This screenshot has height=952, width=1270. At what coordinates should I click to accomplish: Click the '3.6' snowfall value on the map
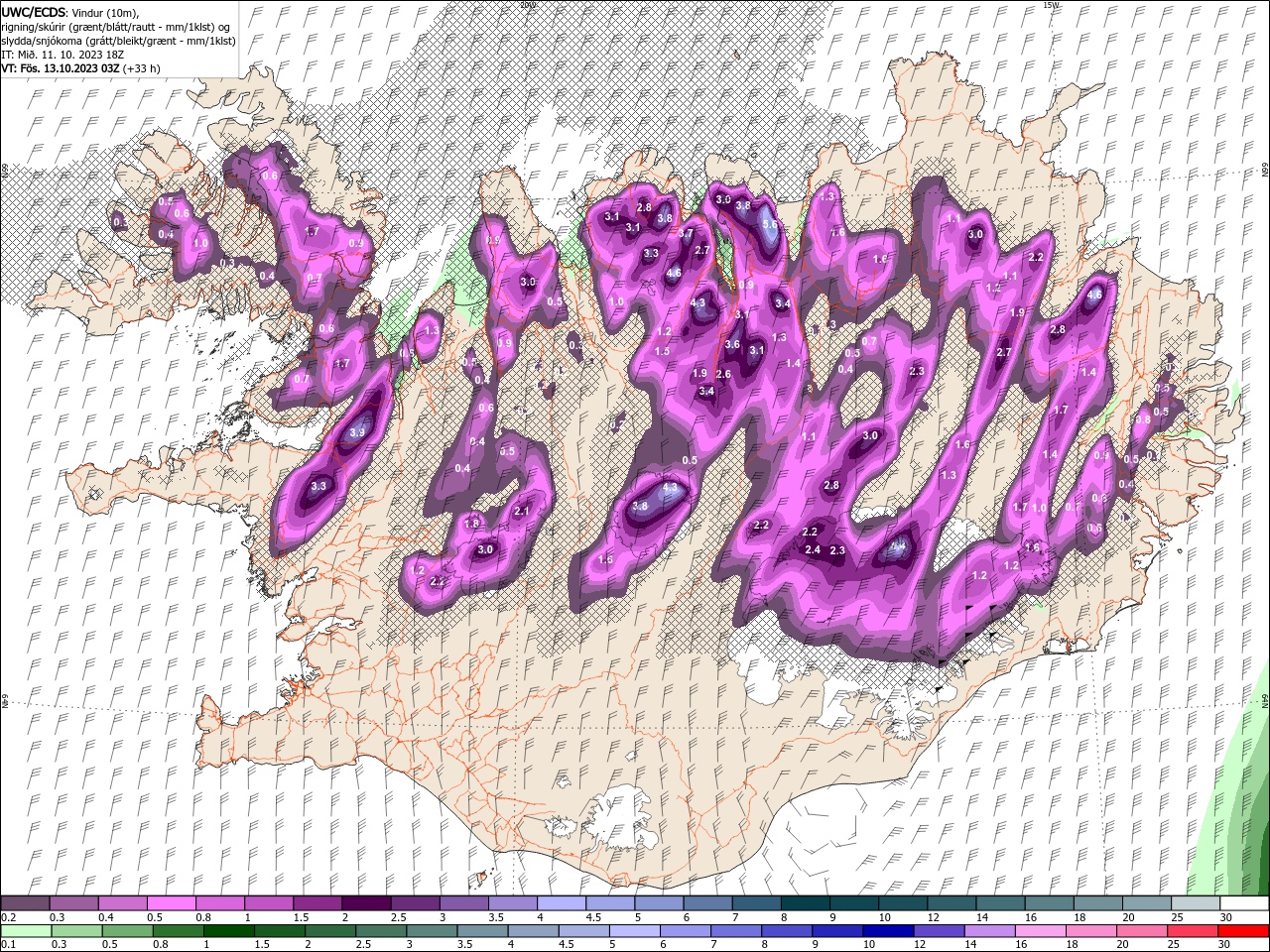(732, 344)
